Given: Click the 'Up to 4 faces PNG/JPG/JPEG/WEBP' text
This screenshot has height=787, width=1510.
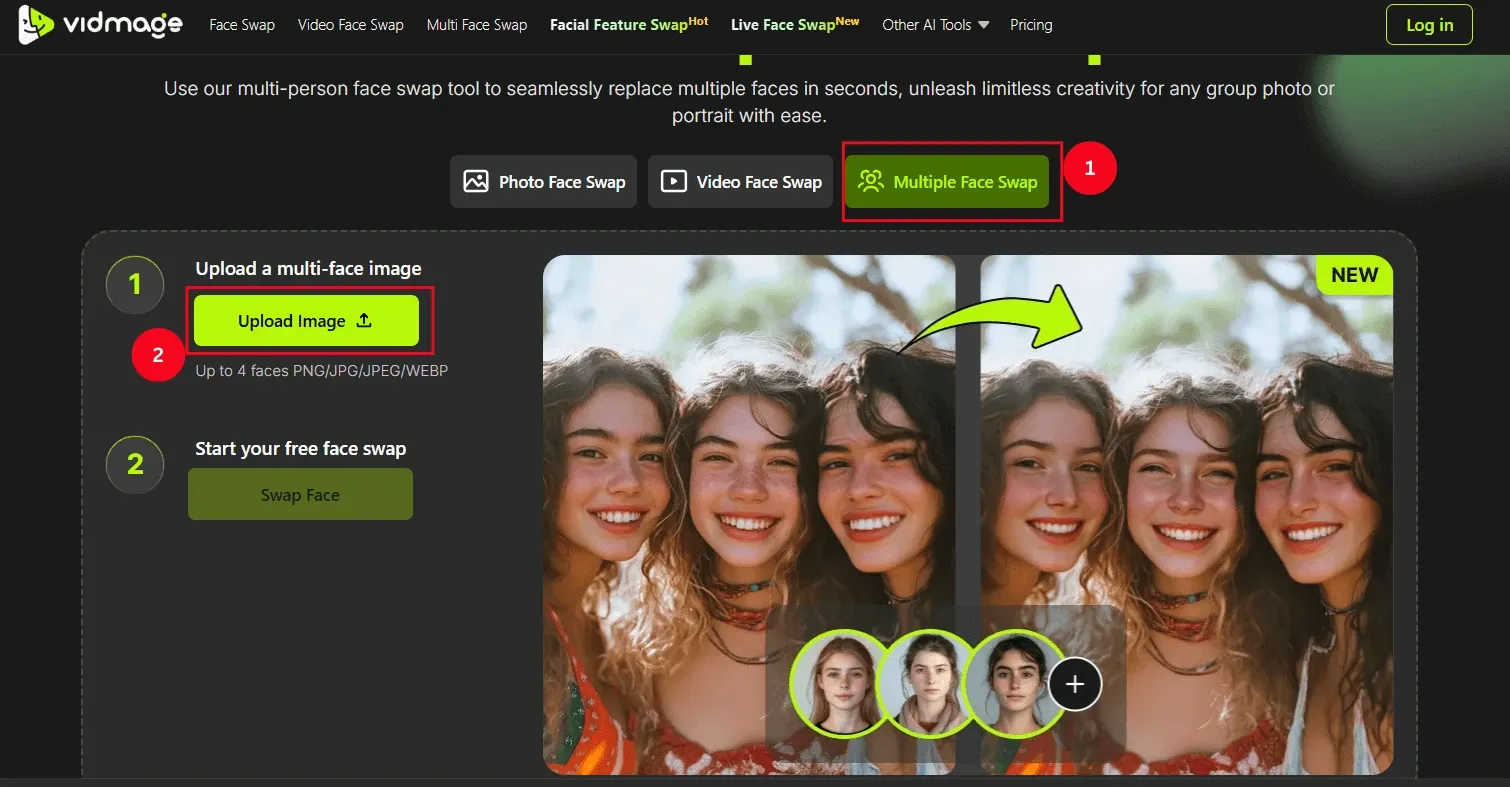Looking at the screenshot, I should click(x=322, y=371).
